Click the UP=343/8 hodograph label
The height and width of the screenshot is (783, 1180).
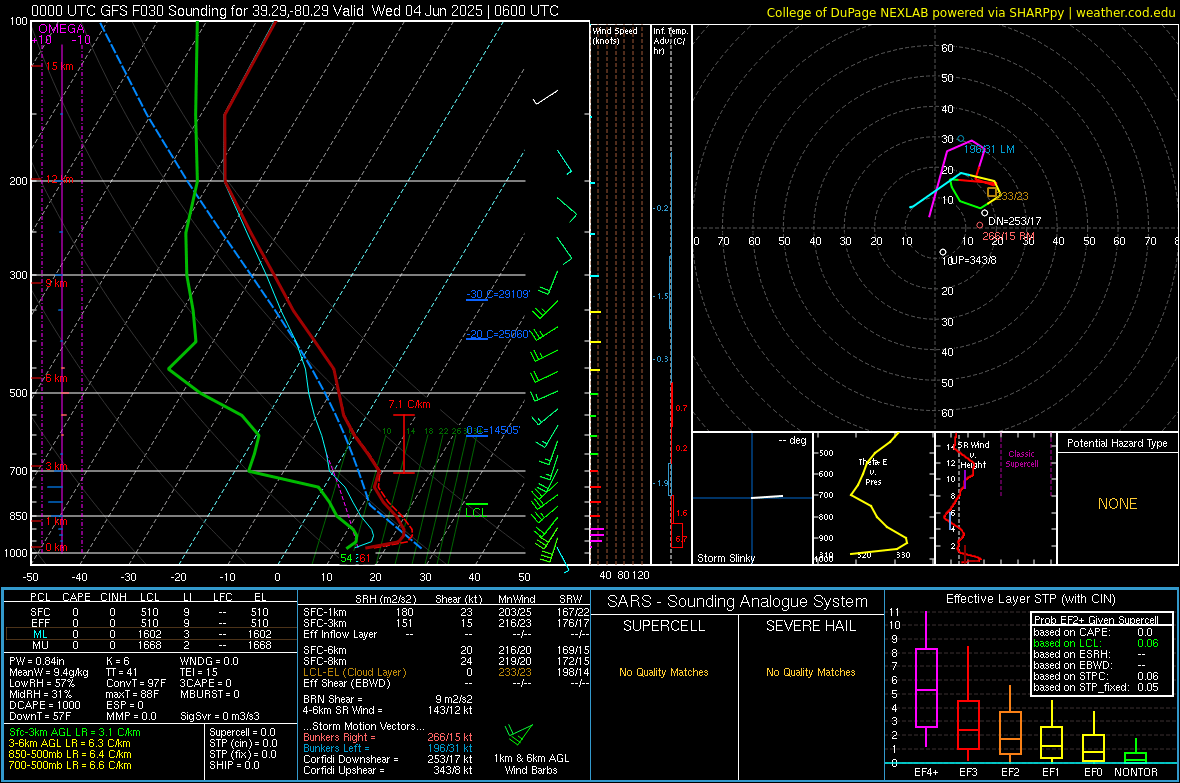(x=972, y=260)
